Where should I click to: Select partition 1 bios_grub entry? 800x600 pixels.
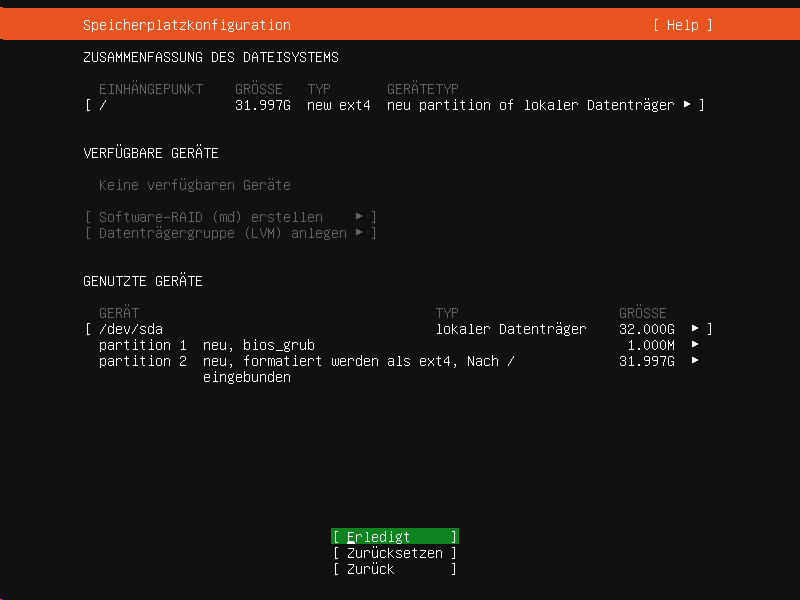[x=207, y=345]
